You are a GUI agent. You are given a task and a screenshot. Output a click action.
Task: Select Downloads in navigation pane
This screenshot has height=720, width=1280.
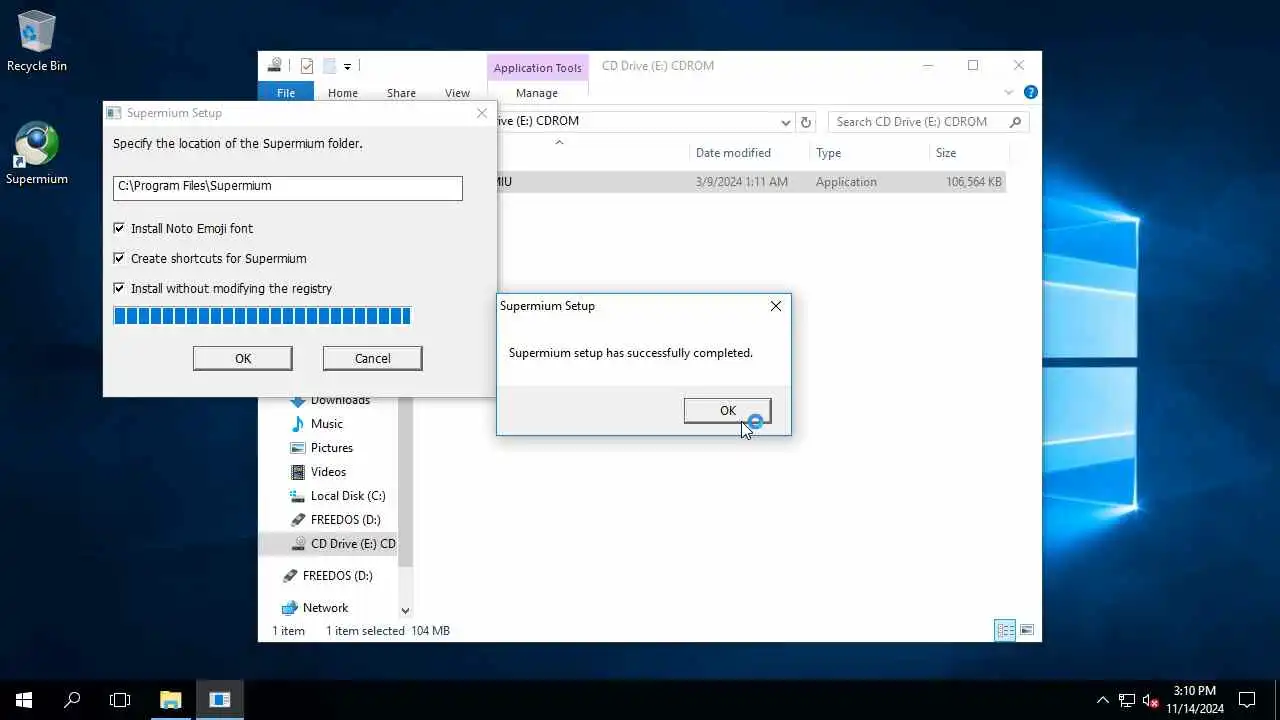click(x=340, y=400)
